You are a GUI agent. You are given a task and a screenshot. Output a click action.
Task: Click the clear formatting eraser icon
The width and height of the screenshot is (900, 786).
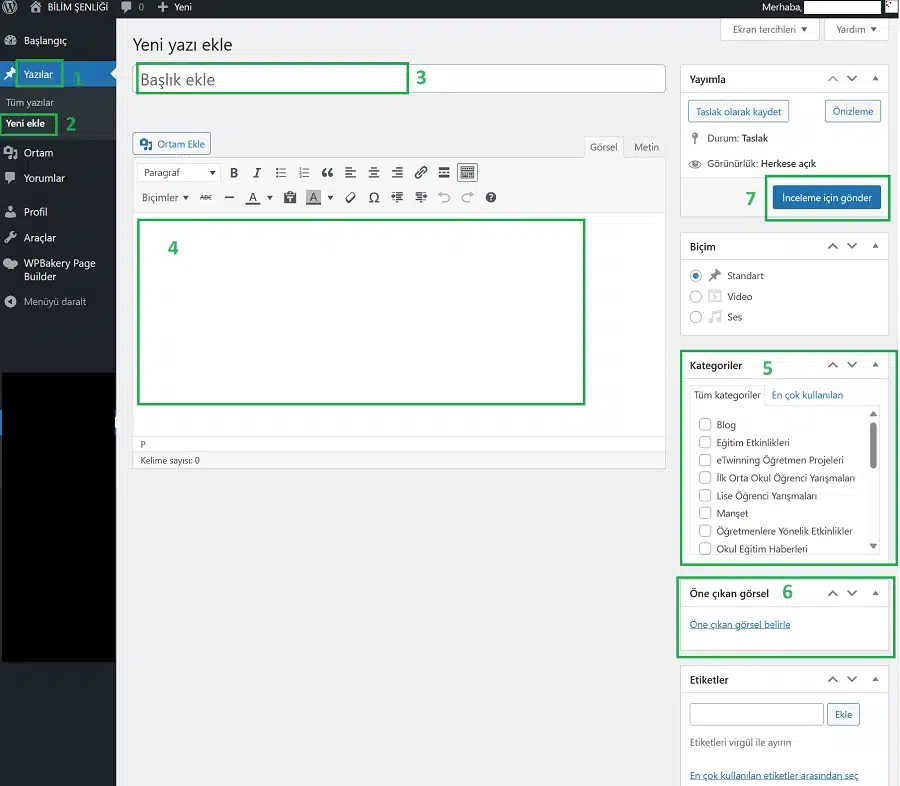350,198
